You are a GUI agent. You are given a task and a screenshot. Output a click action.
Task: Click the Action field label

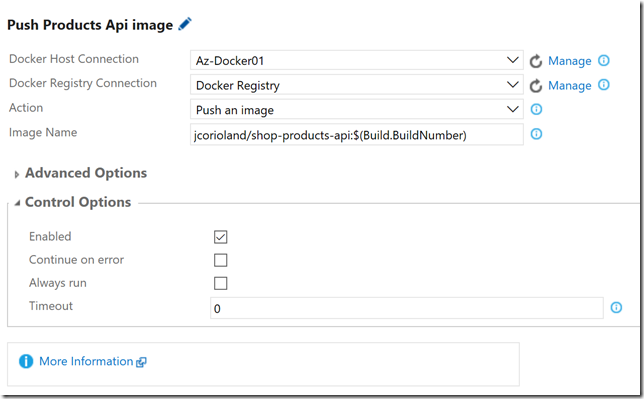(26, 108)
